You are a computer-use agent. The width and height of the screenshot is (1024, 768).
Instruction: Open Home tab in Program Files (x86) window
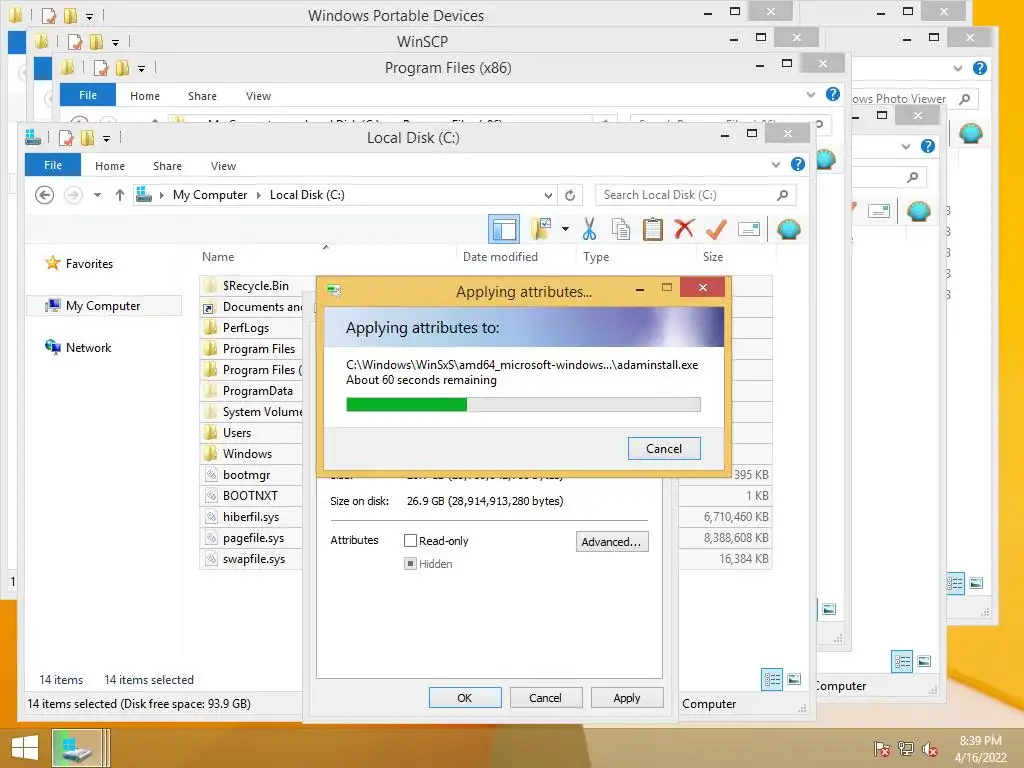click(x=144, y=96)
